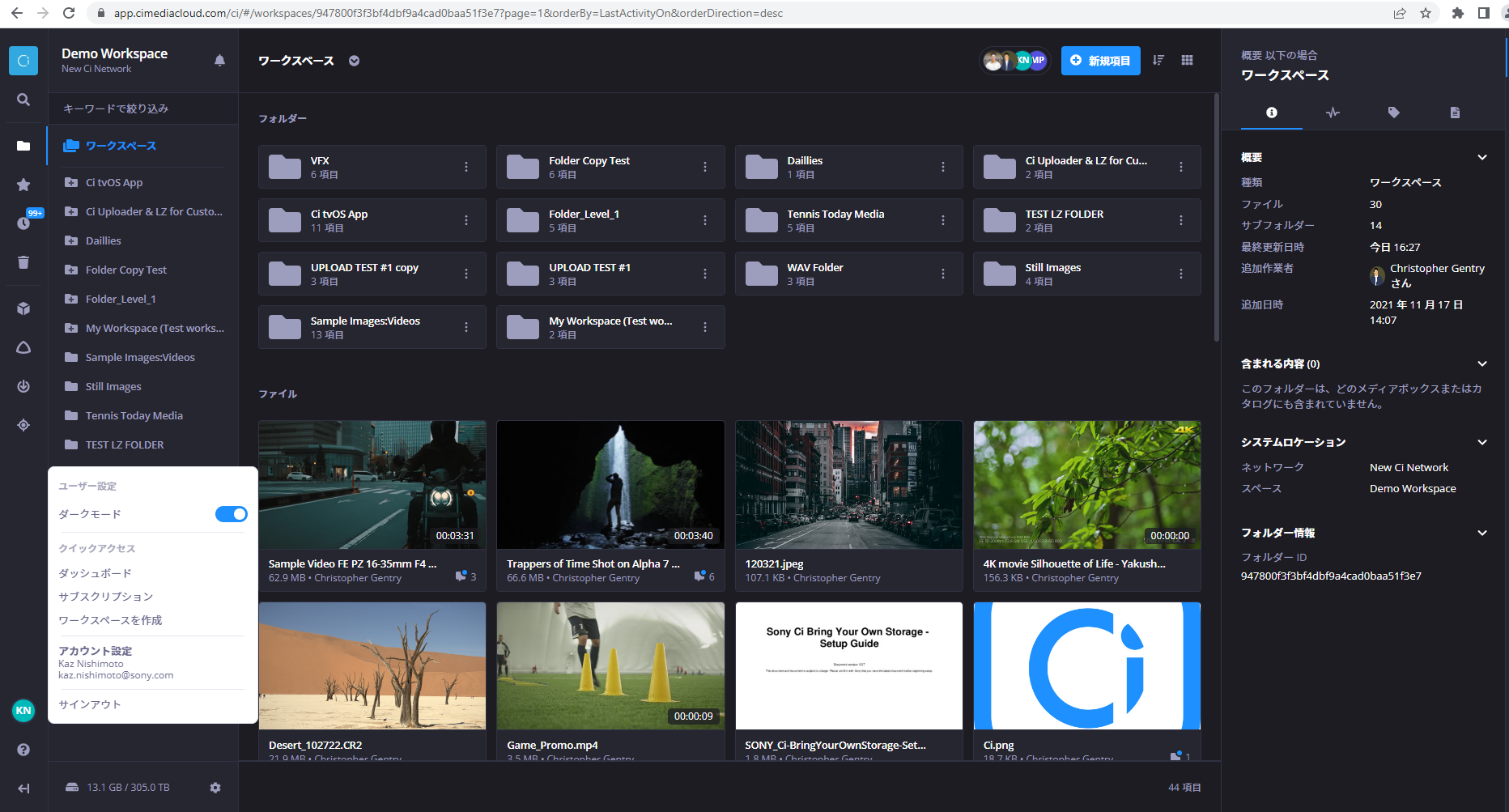
Task: Select Tennis Today Media in sidebar tree
Action: coord(134,416)
